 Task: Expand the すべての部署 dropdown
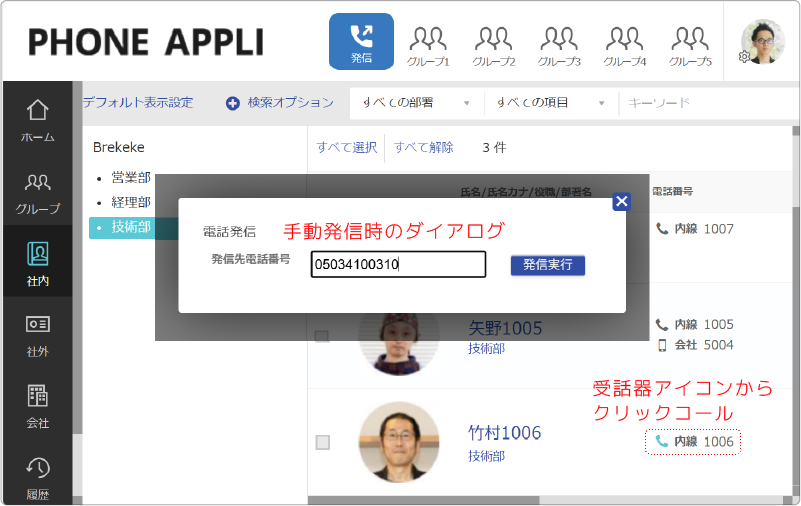[x=416, y=103]
